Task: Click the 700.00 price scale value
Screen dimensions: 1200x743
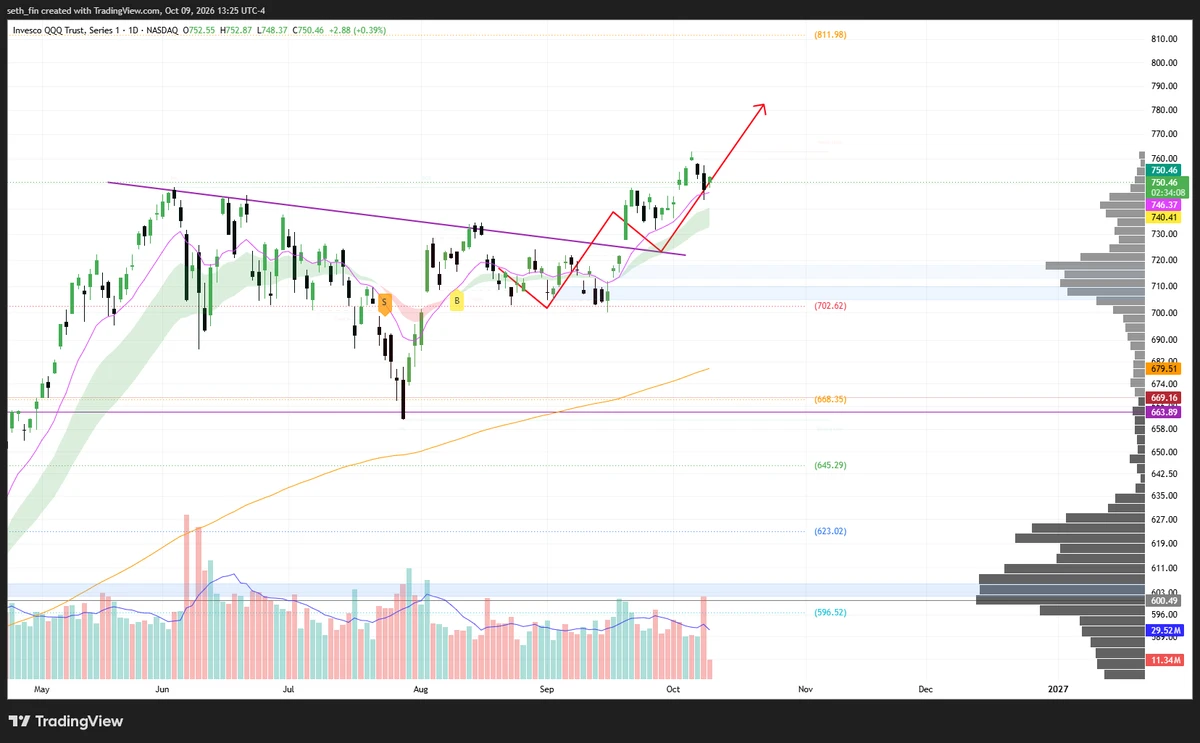Action: coord(1164,313)
